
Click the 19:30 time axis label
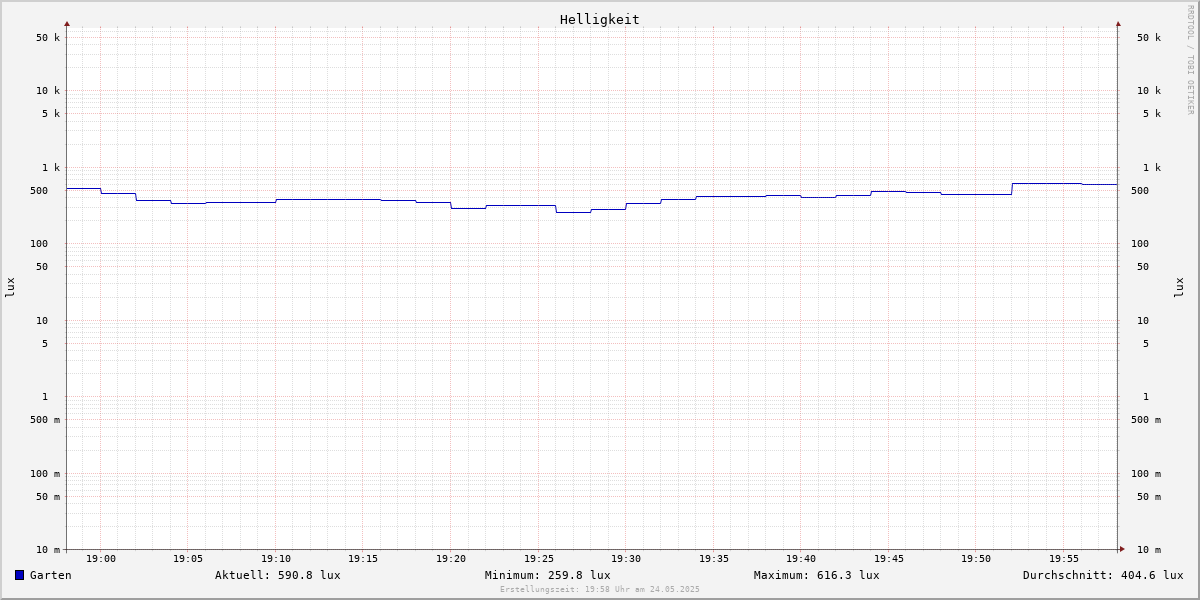point(626,559)
